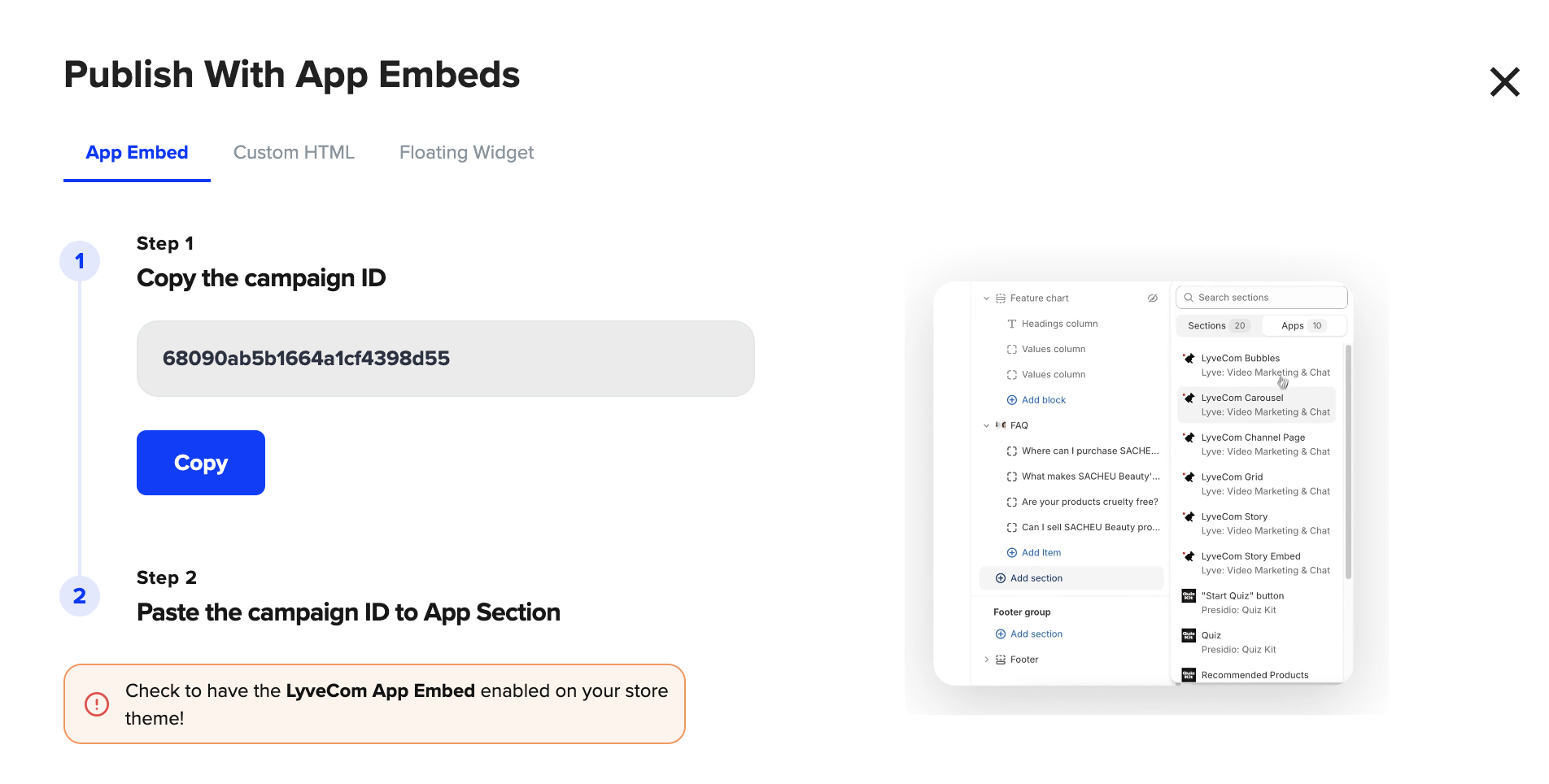Click the LyveCom Story Embed icon
The height and width of the screenshot is (784, 1549).
point(1189,557)
